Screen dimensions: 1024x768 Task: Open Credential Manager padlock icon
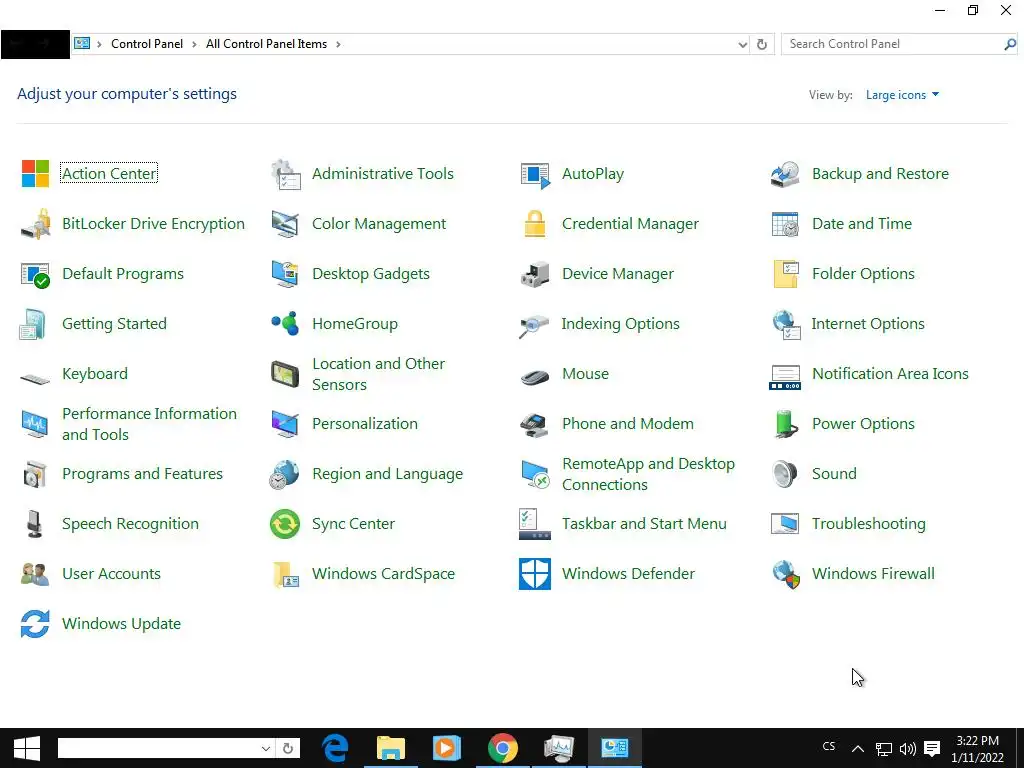535,224
